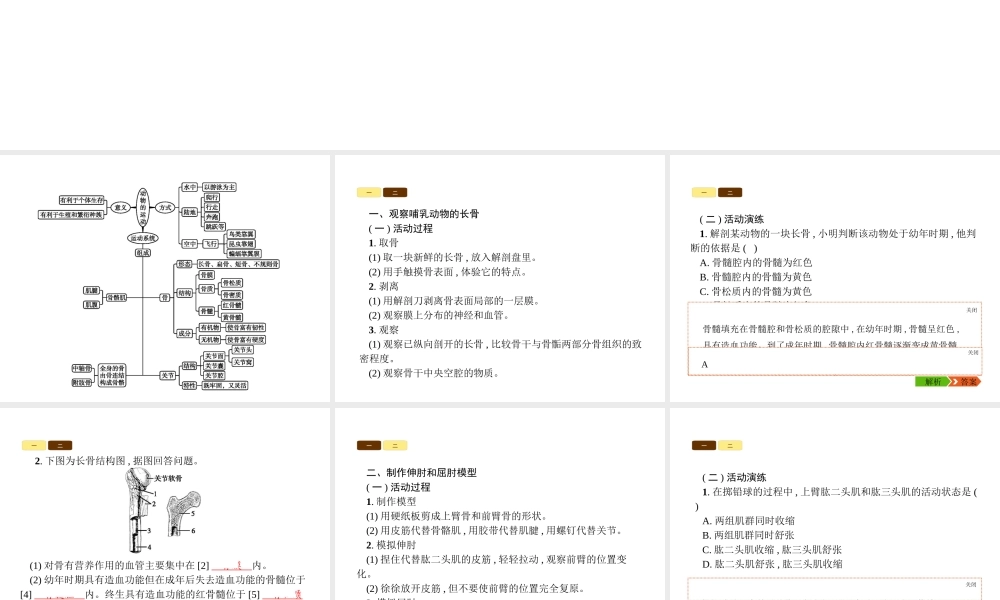Click heading 二、制作伸肘和屈肘模型
The height and width of the screenshot is (600, 1000).
422,472
